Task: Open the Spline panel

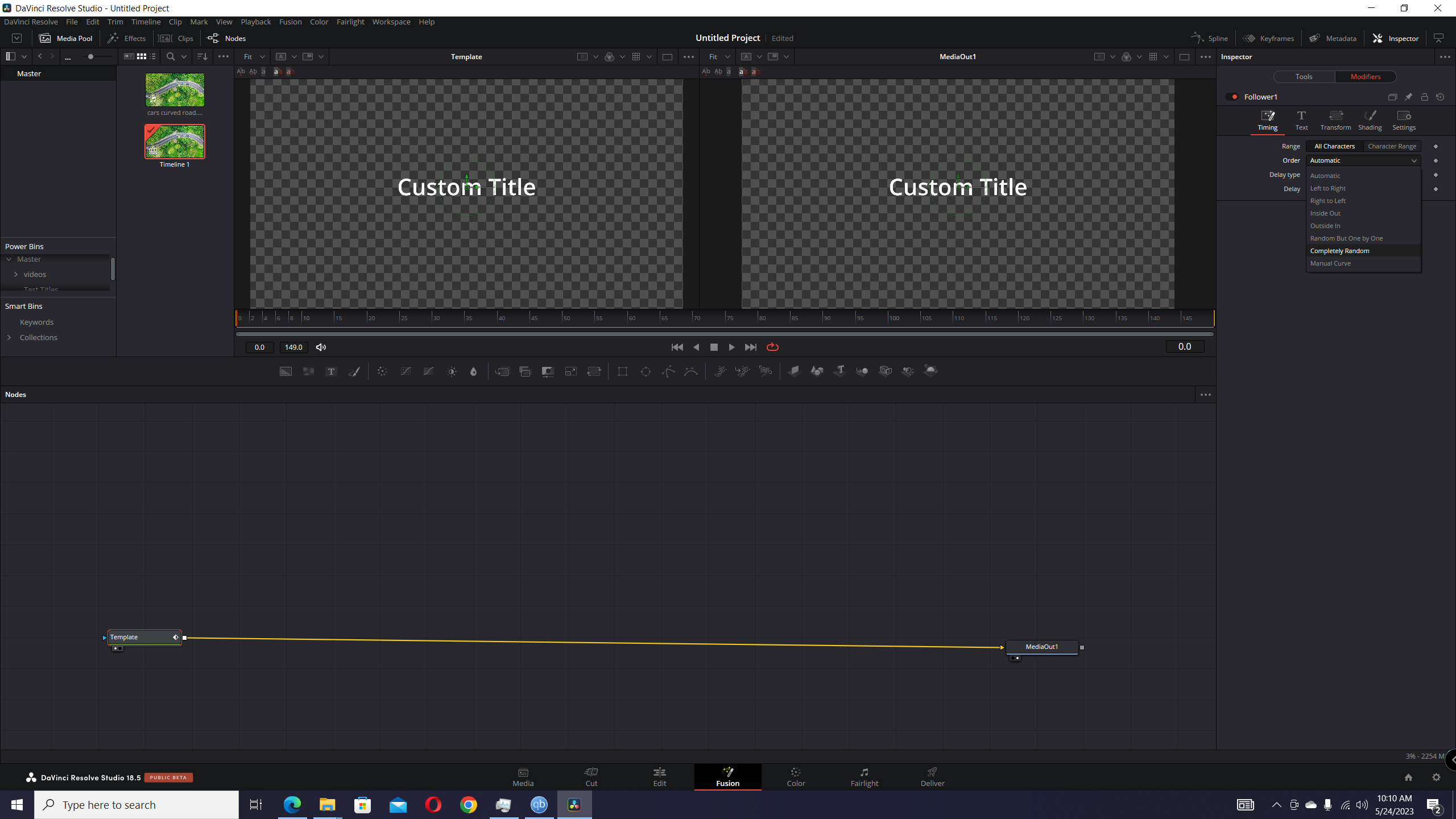Action: pos(1210,38)
